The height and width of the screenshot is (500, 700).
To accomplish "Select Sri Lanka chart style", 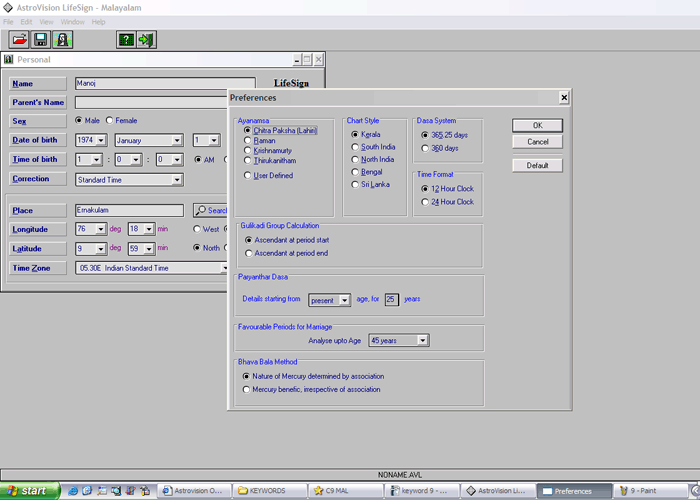I will [371, 184].
